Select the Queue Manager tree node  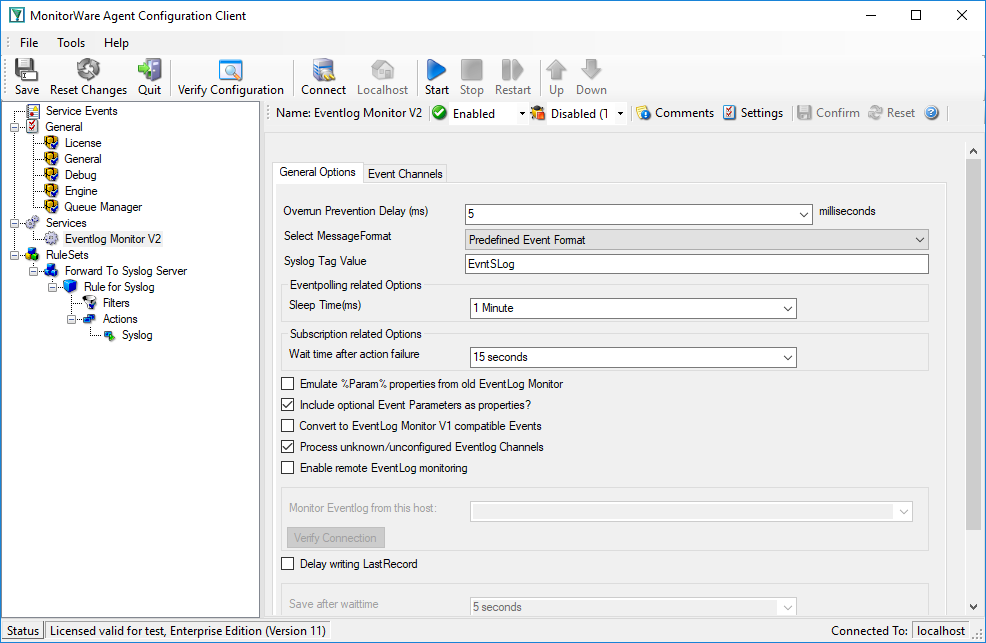[103, 207]
